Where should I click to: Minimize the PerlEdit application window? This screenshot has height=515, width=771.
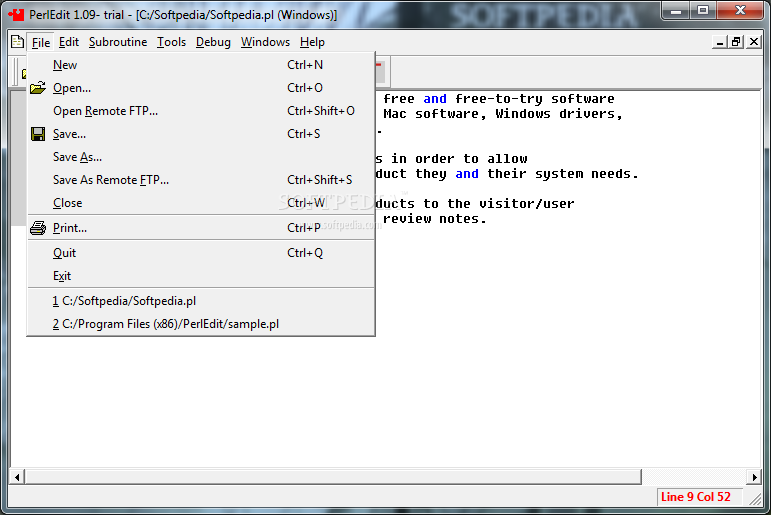pos(677,11)
